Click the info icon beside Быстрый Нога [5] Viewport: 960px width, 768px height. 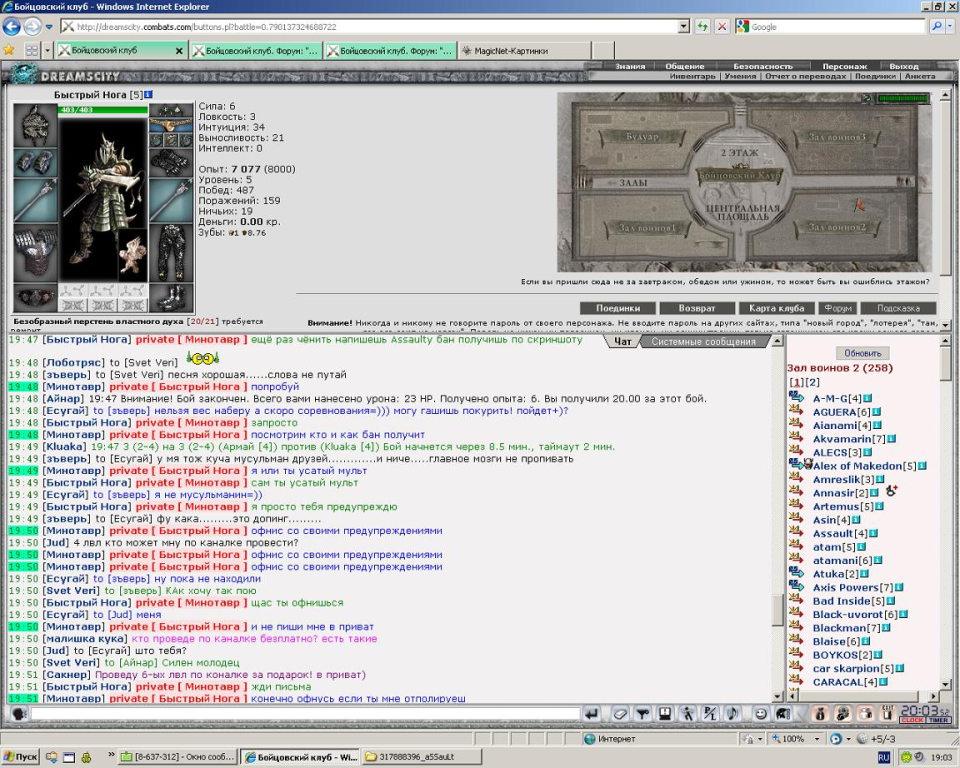coord(148,95)
